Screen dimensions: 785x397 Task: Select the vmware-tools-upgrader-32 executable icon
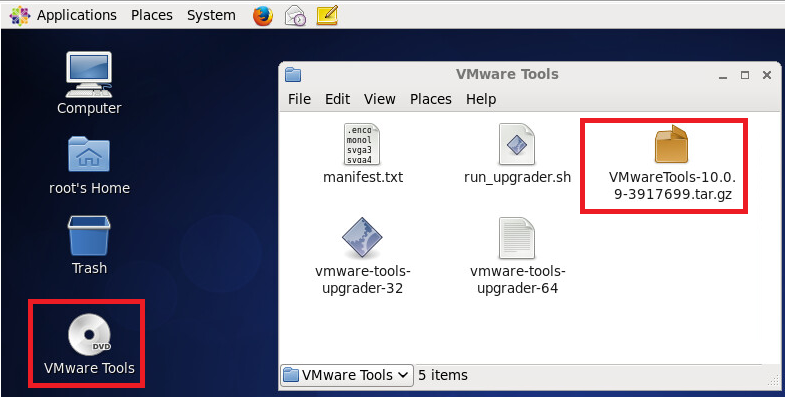(x=362, y=238)
